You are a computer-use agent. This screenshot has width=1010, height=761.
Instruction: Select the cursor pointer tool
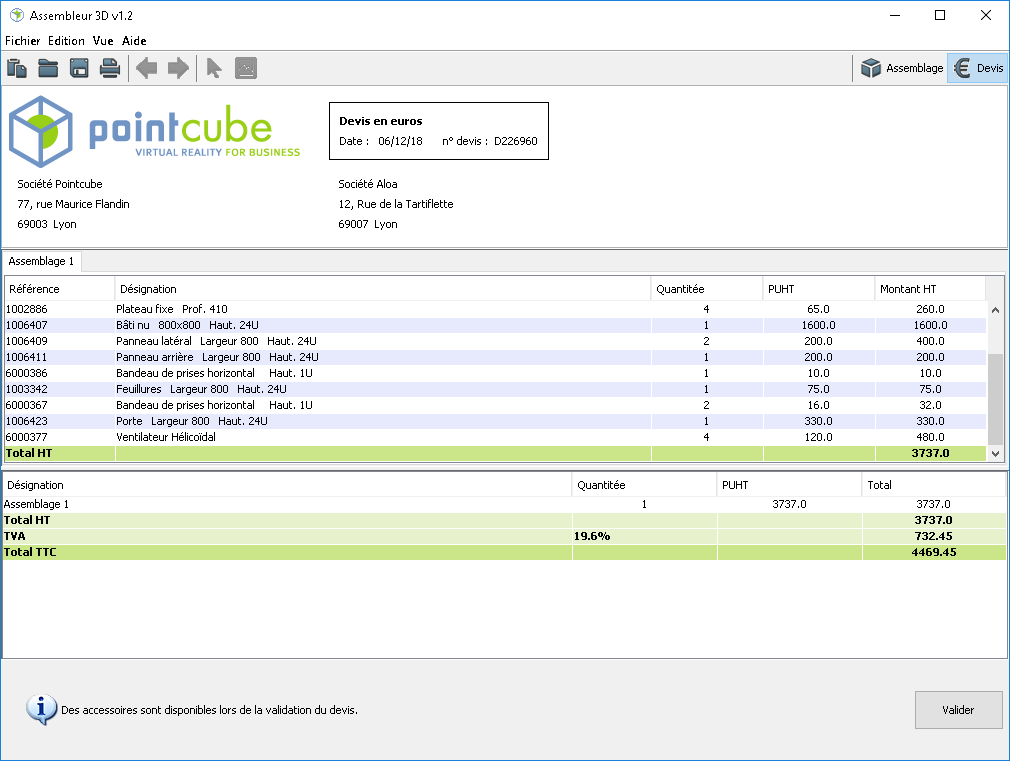click(214, 68)
